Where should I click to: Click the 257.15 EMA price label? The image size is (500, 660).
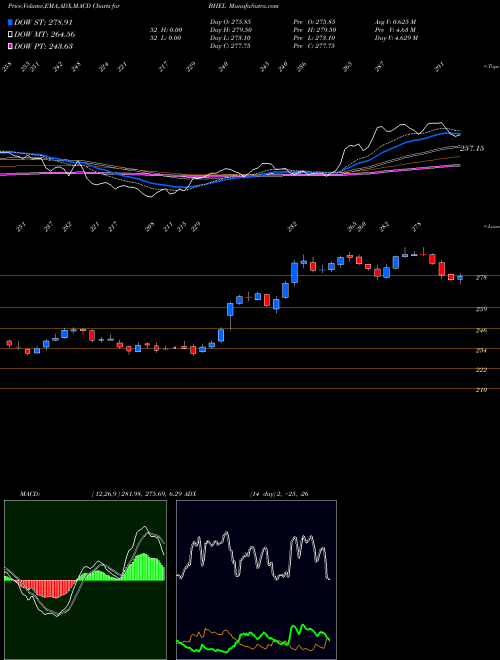[x=472, y=148]
